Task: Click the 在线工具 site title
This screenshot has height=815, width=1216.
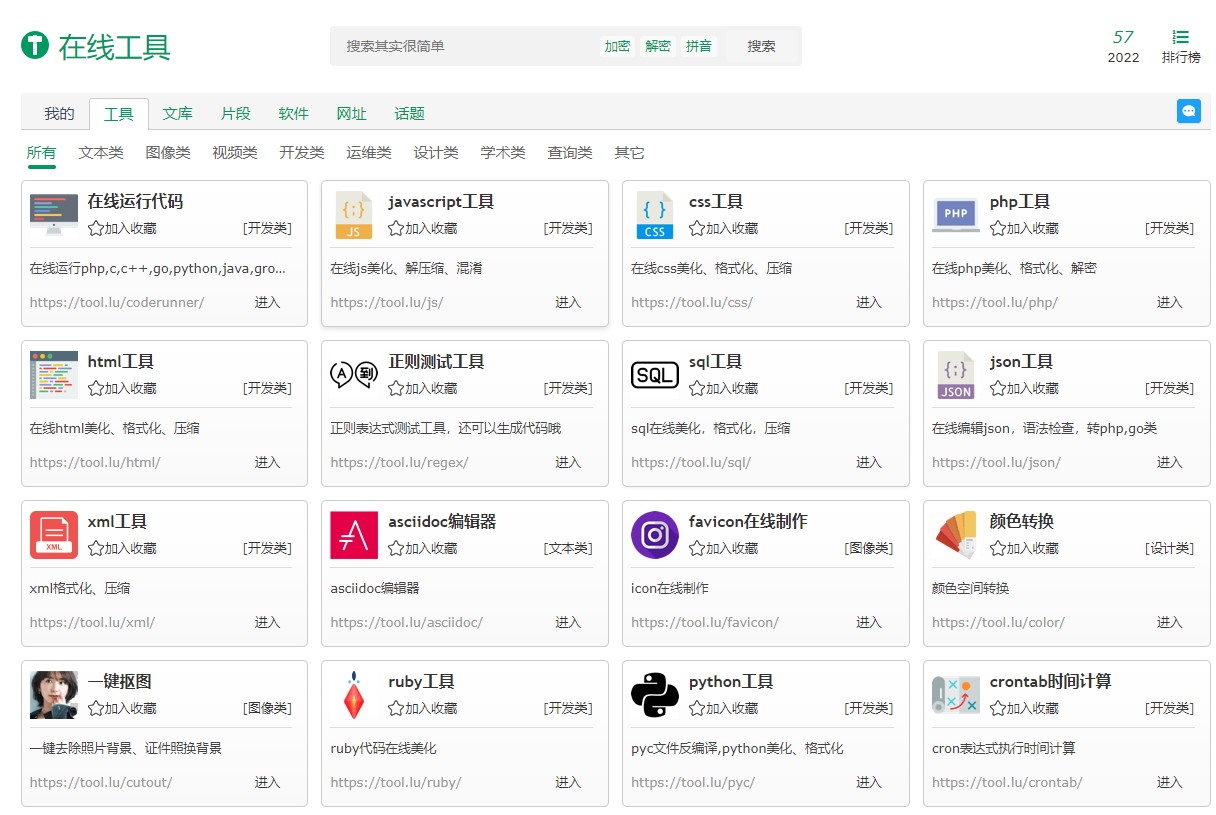Action: 114,46
